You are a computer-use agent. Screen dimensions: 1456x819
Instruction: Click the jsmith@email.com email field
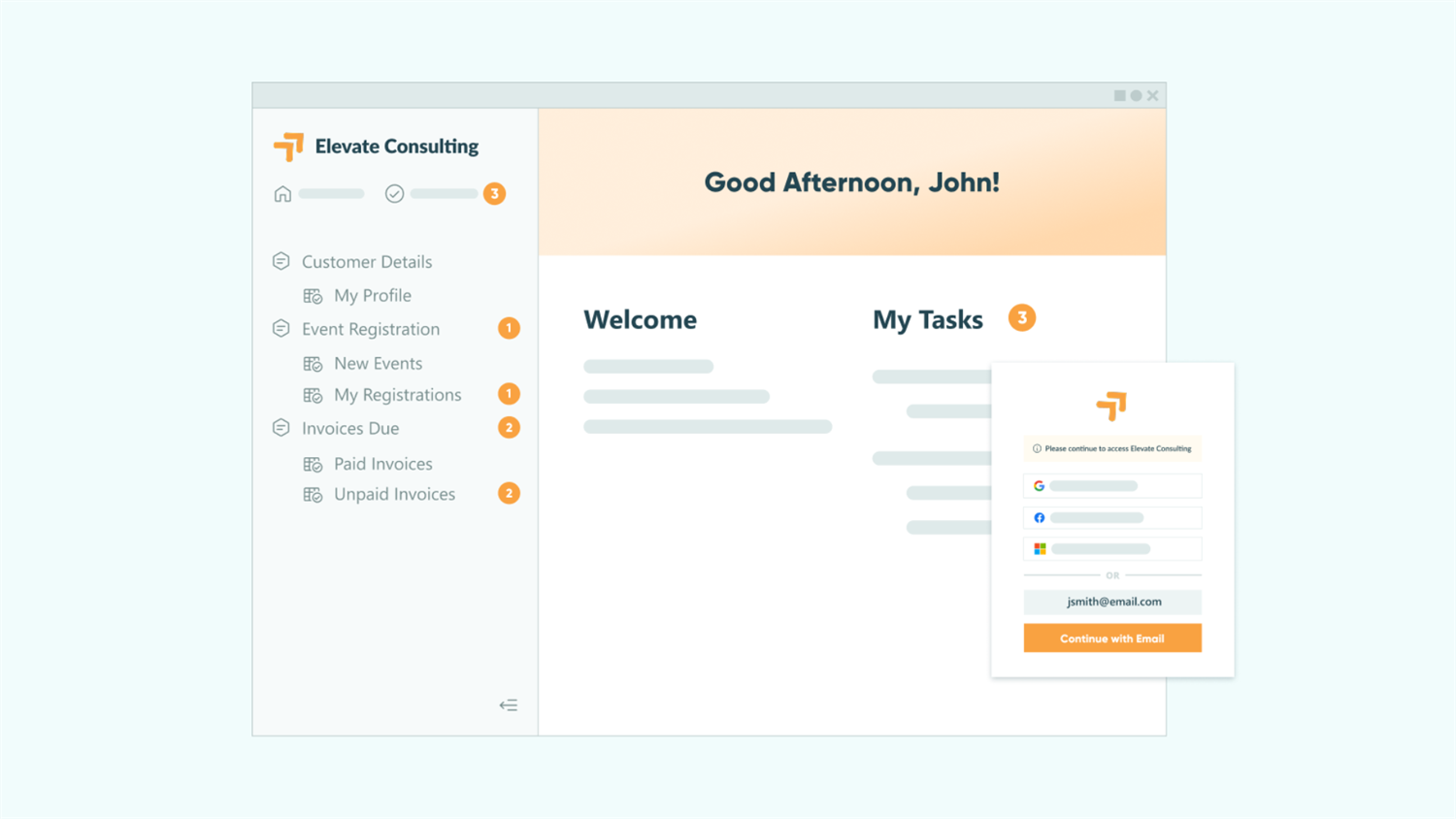point(1111,602)
